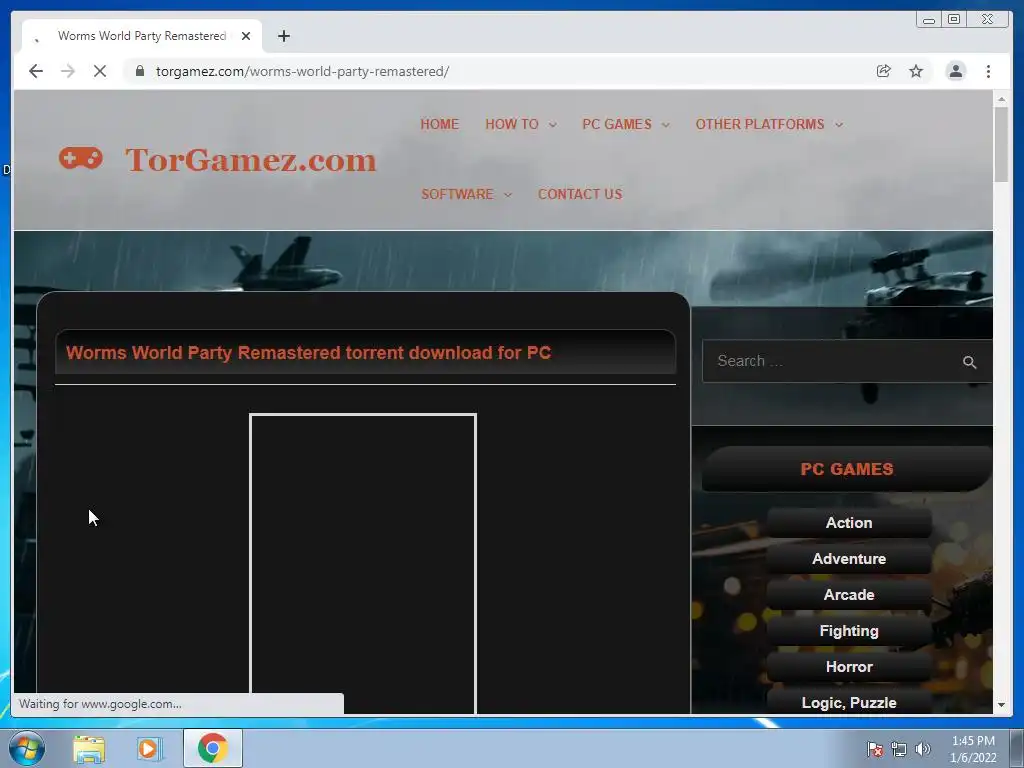Select the Worms World Party Remastered tab
The width and height of the screenshot is (1024, 768).
pyautogui.click(x=142, y=36)
